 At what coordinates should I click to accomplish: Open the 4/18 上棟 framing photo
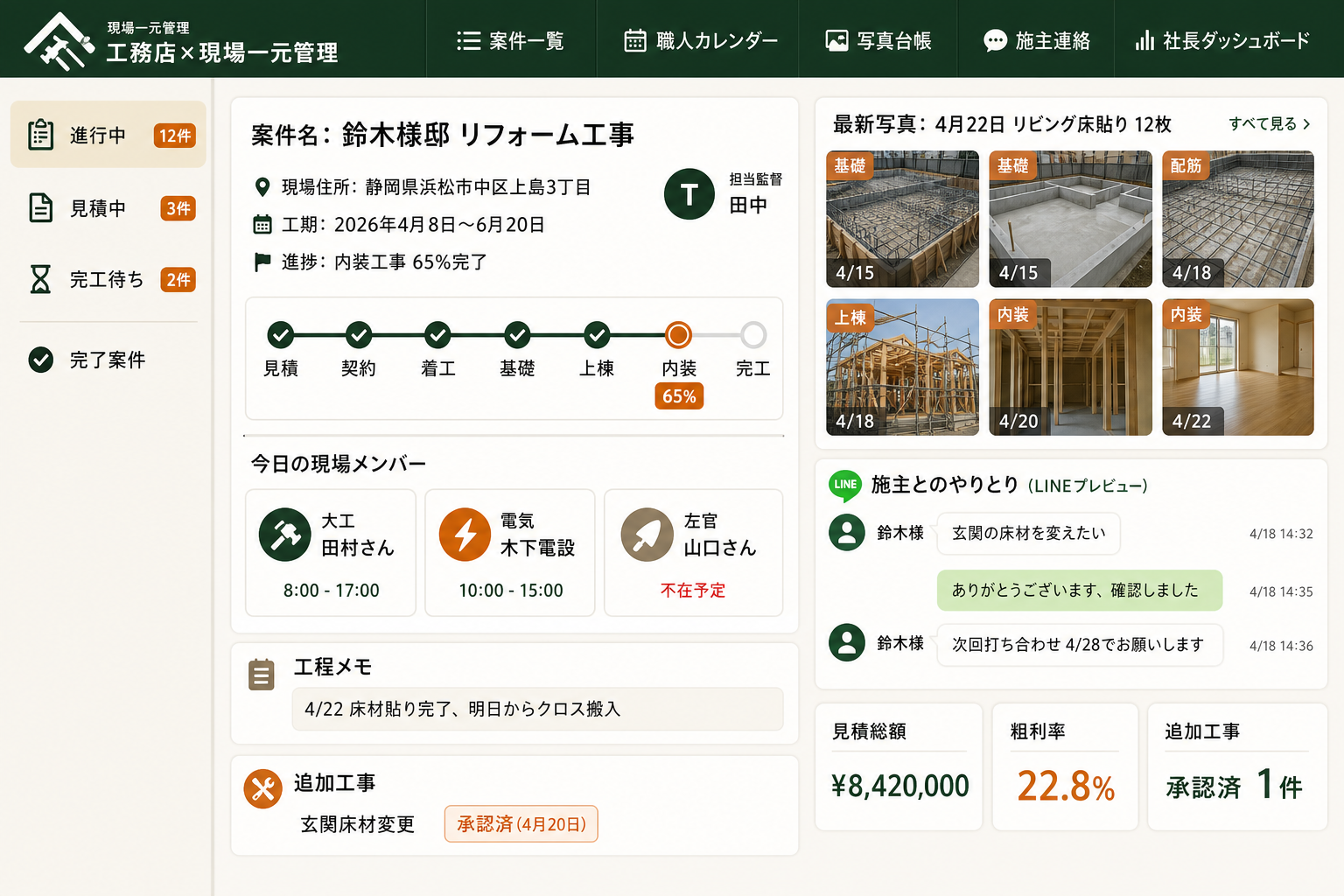point(902,367)
